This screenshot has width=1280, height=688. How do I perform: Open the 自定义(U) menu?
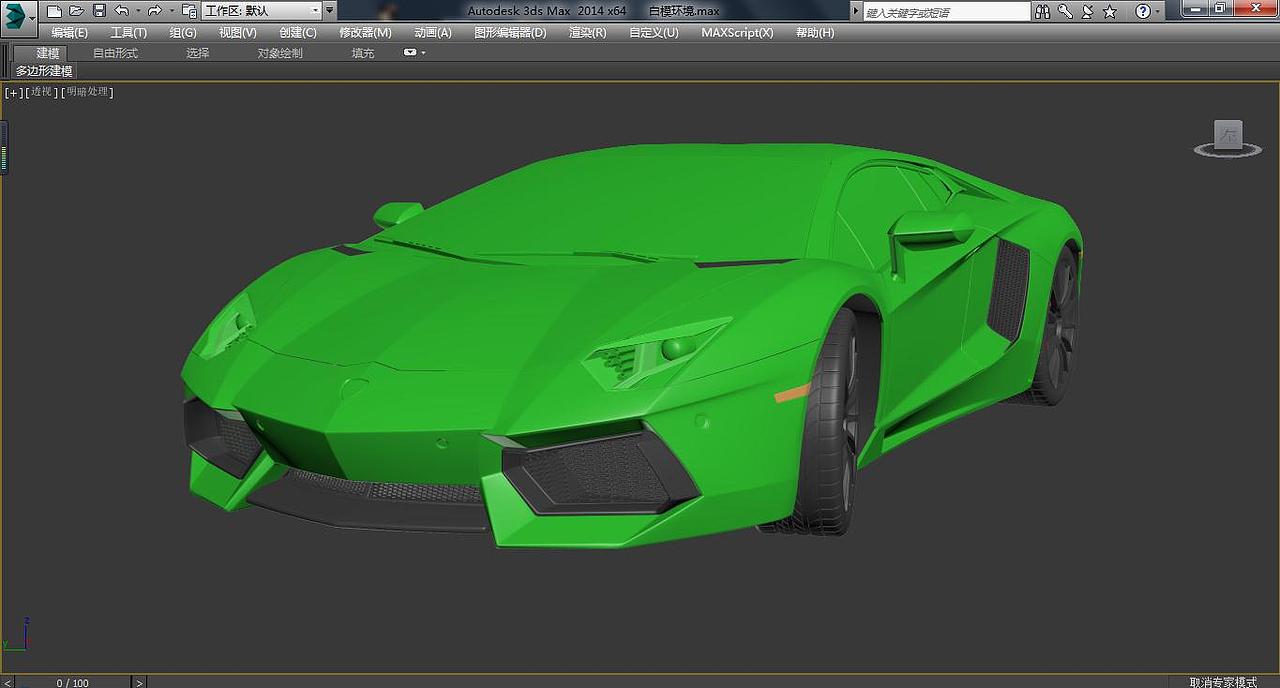click(654, 32)
